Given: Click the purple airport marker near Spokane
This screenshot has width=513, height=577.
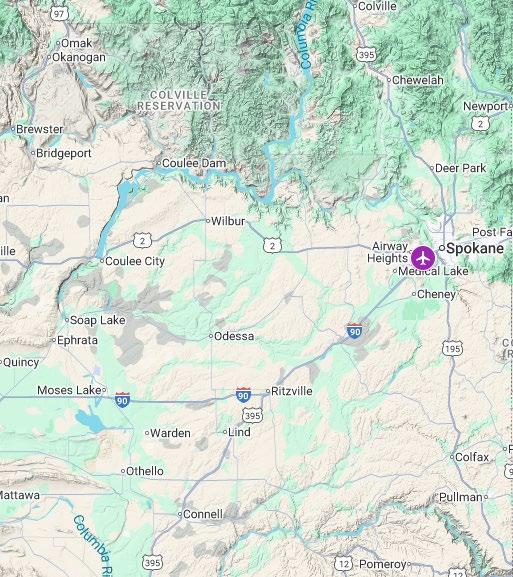Looking at the screenshot, I should pyautogui.click(x=423, y=258).
